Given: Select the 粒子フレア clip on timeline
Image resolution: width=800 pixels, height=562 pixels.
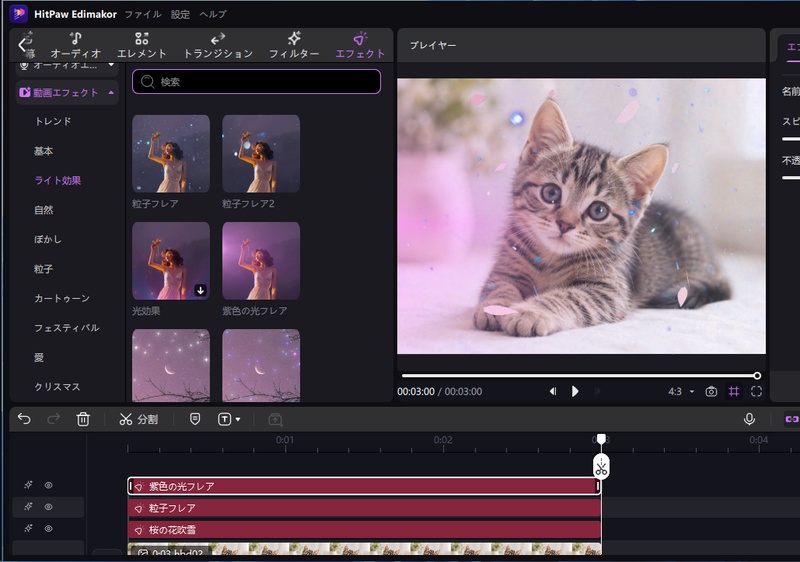Looking at the screenshot, I should 364,508.
